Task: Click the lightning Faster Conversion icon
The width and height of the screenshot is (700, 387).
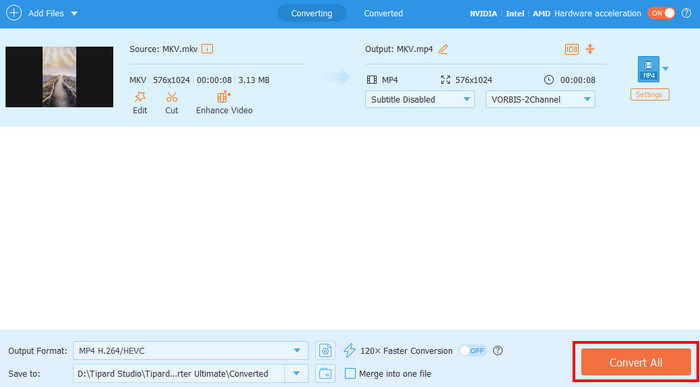Action: (350, 351)
